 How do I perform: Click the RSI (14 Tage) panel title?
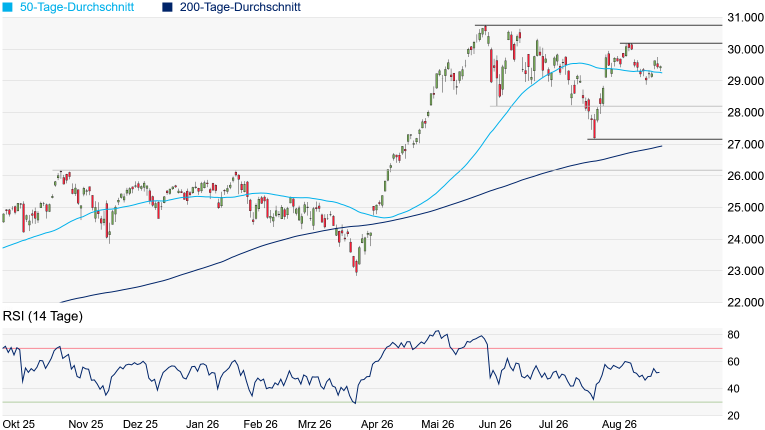click(x=42, y=316)
